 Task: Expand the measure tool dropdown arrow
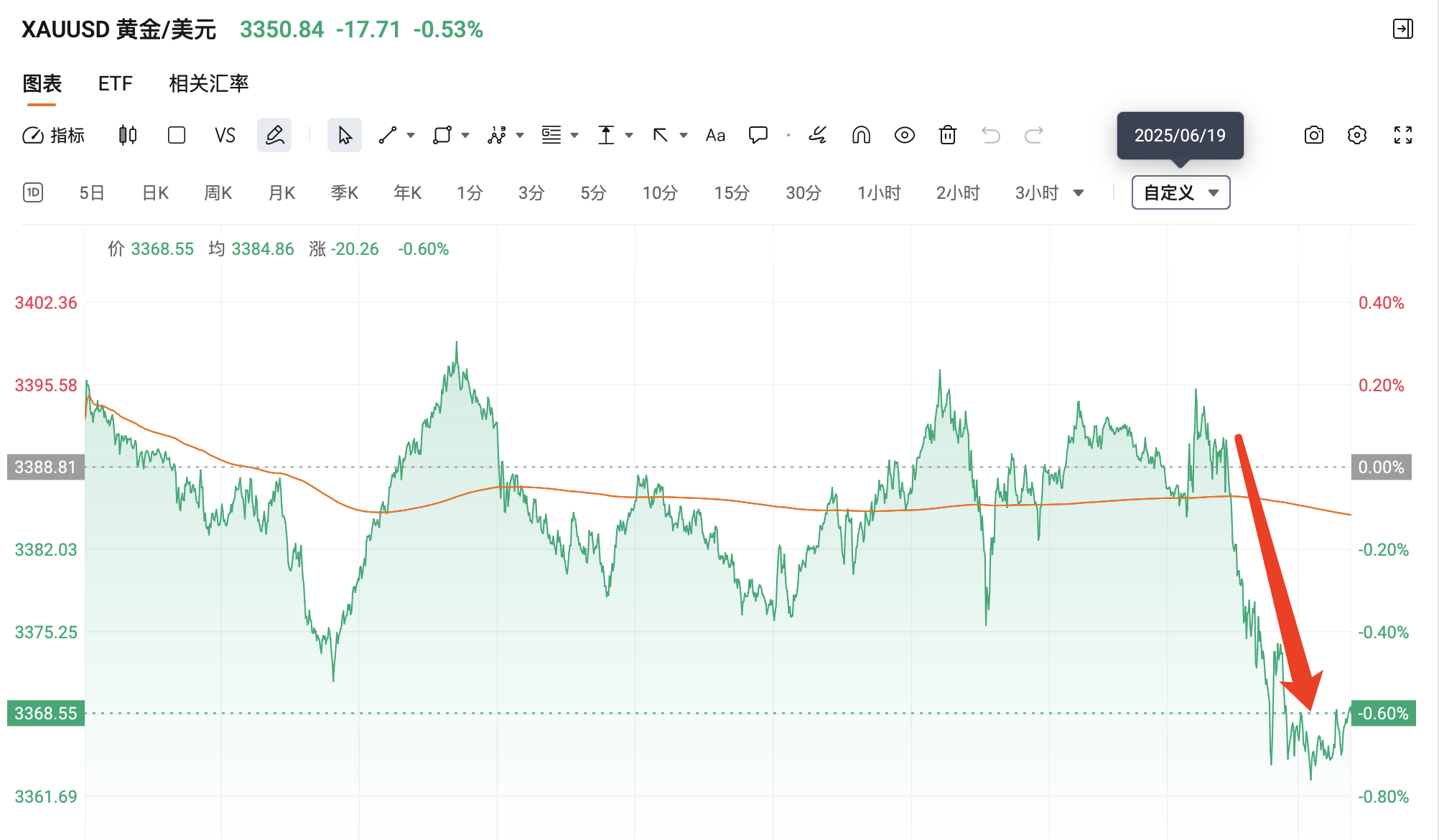[629, 135]
